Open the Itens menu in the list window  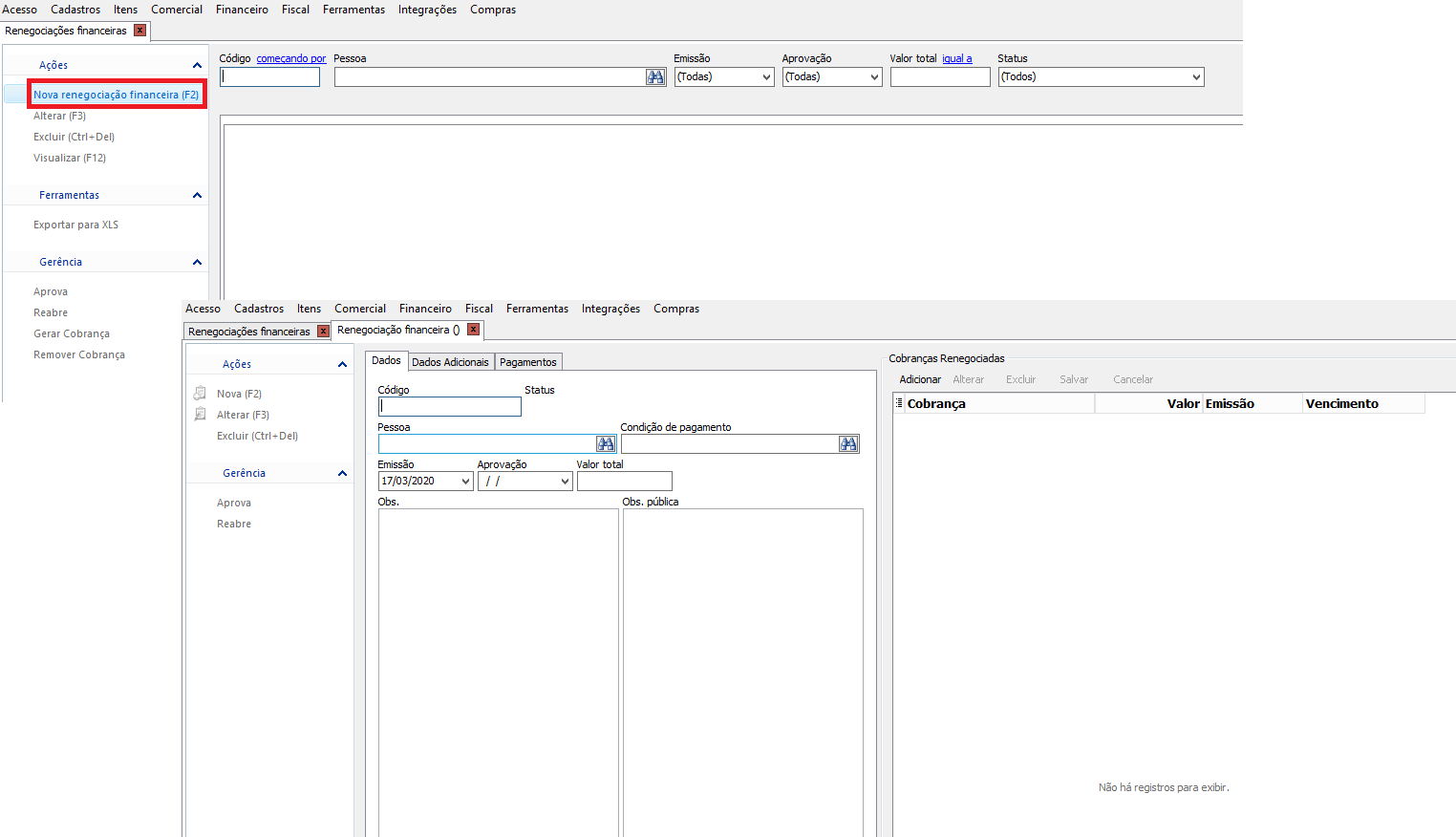pos(125,10)
